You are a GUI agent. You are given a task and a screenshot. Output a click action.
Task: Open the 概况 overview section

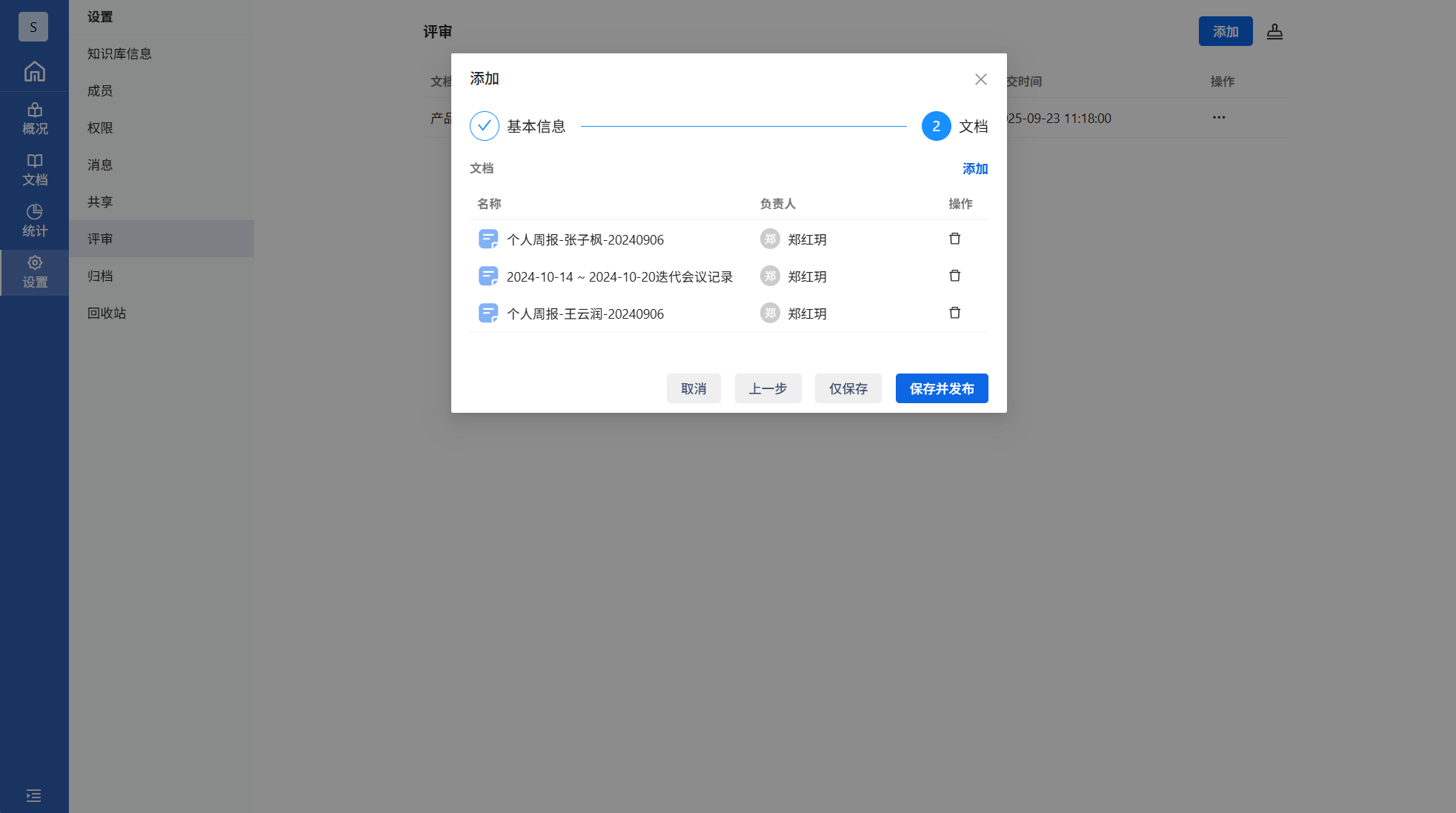coord(34,119)
